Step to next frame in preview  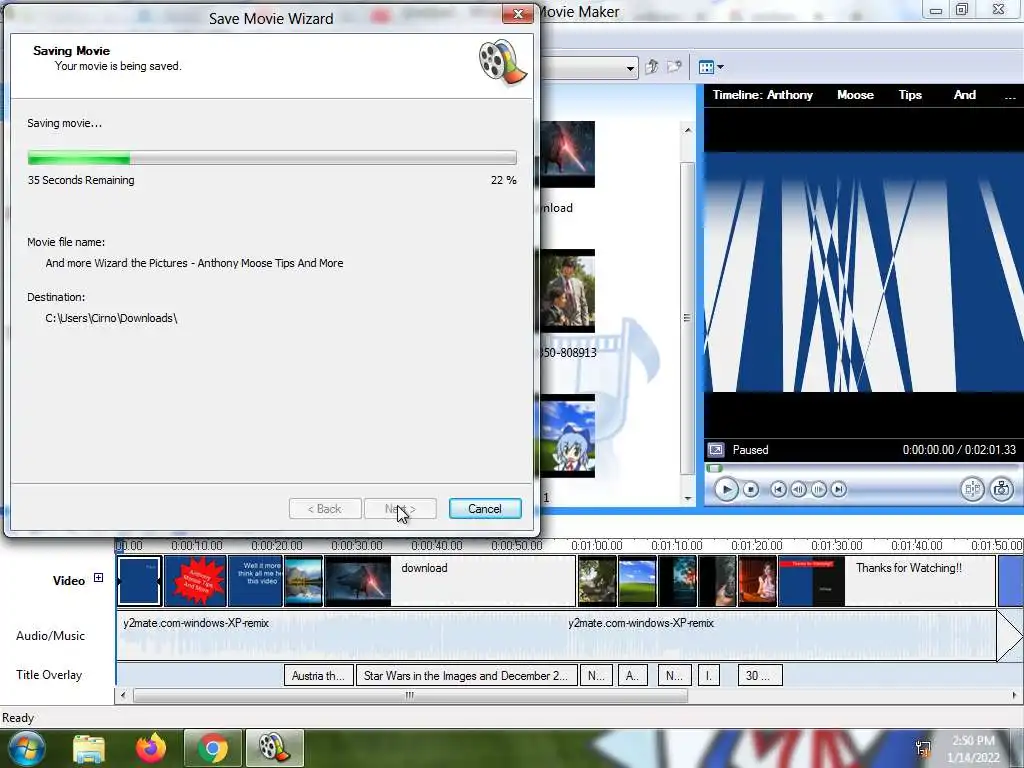click(x=818, y=489)
